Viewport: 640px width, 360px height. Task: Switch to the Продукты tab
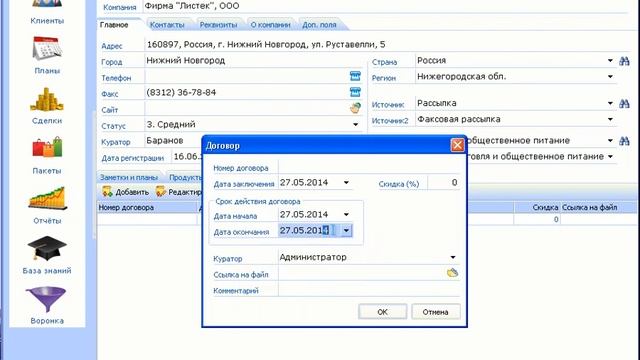(x=185, y=178)
